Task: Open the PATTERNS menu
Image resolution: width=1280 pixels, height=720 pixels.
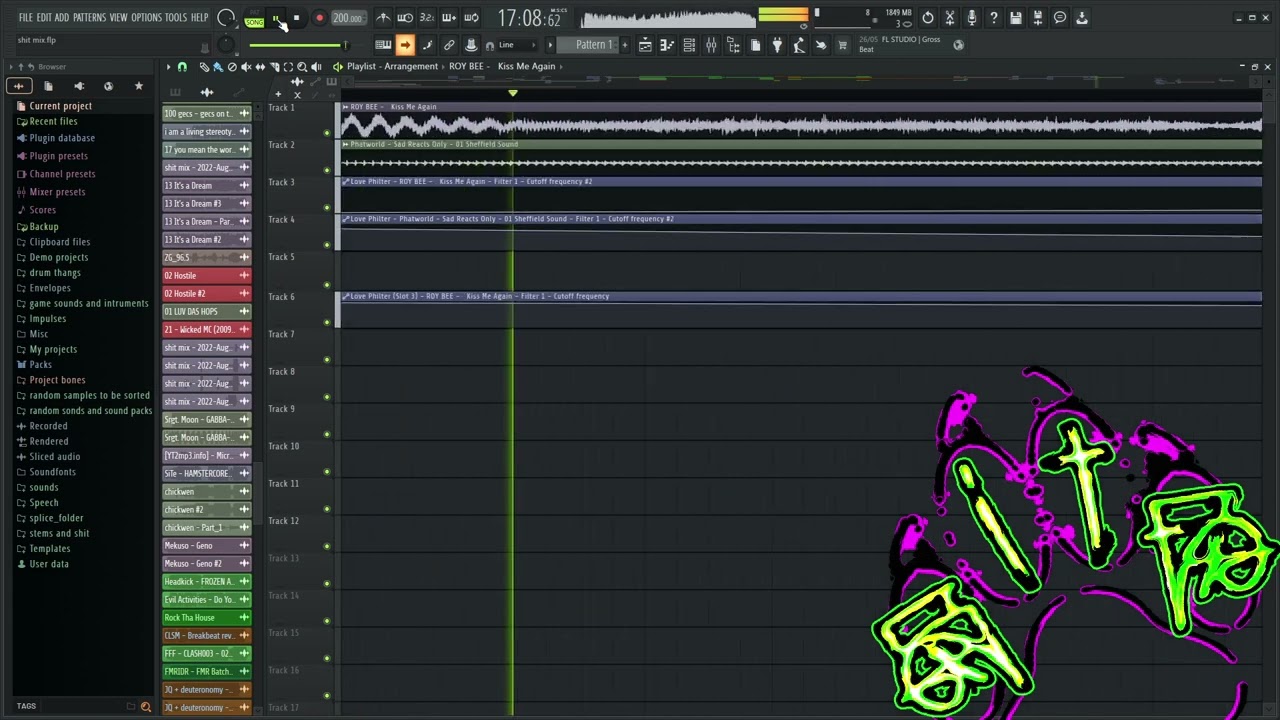Action: click(x=89, y=18)
